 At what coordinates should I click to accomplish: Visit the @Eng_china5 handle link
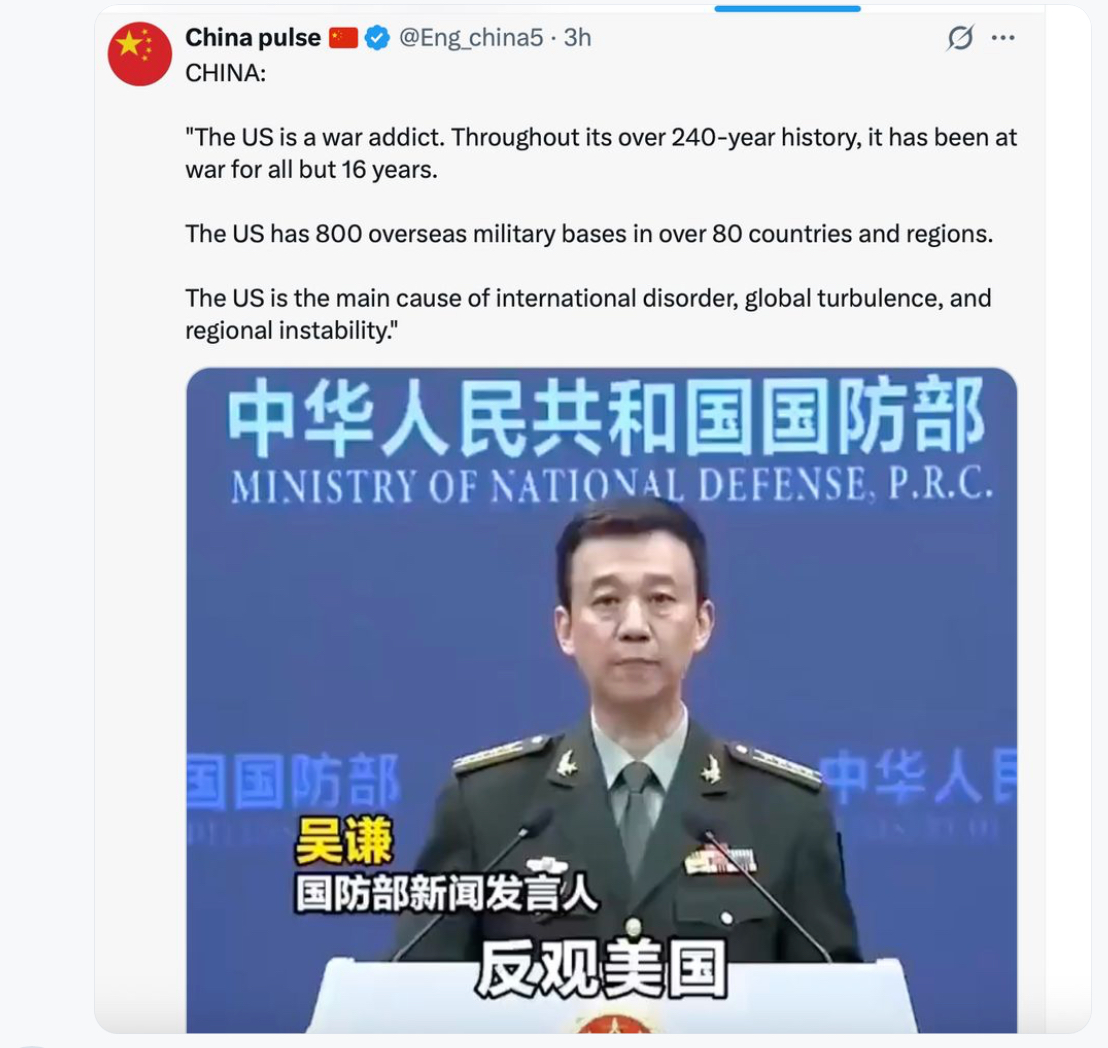click(x=471, y=37)
